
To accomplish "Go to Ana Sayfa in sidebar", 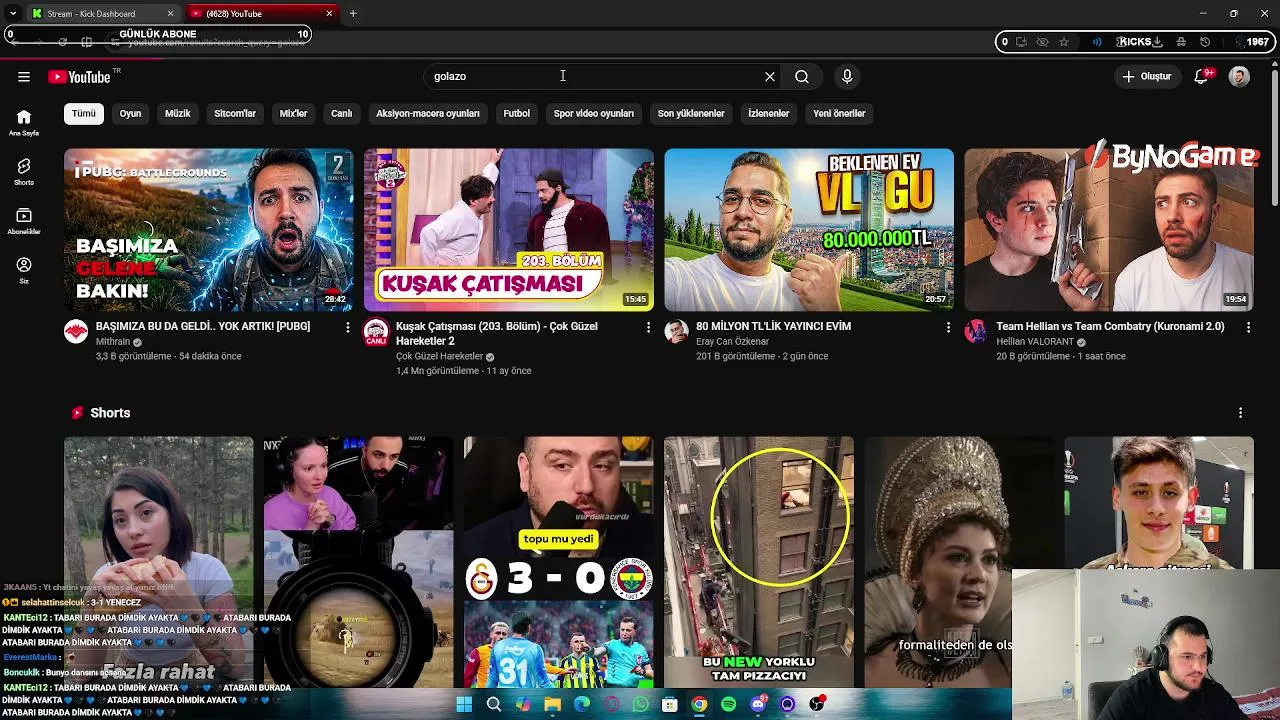I will tap(24, 122).
